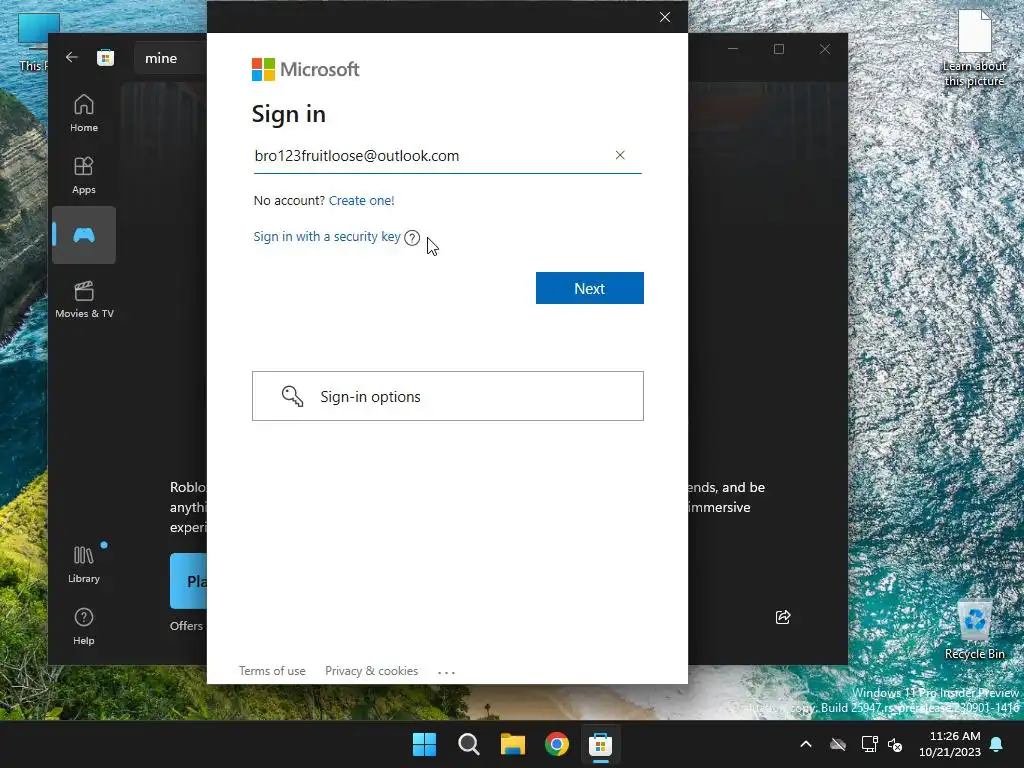The image size is (1024, 768).
Task: Show hidden icons in the system tray
Action: [806, 744]
